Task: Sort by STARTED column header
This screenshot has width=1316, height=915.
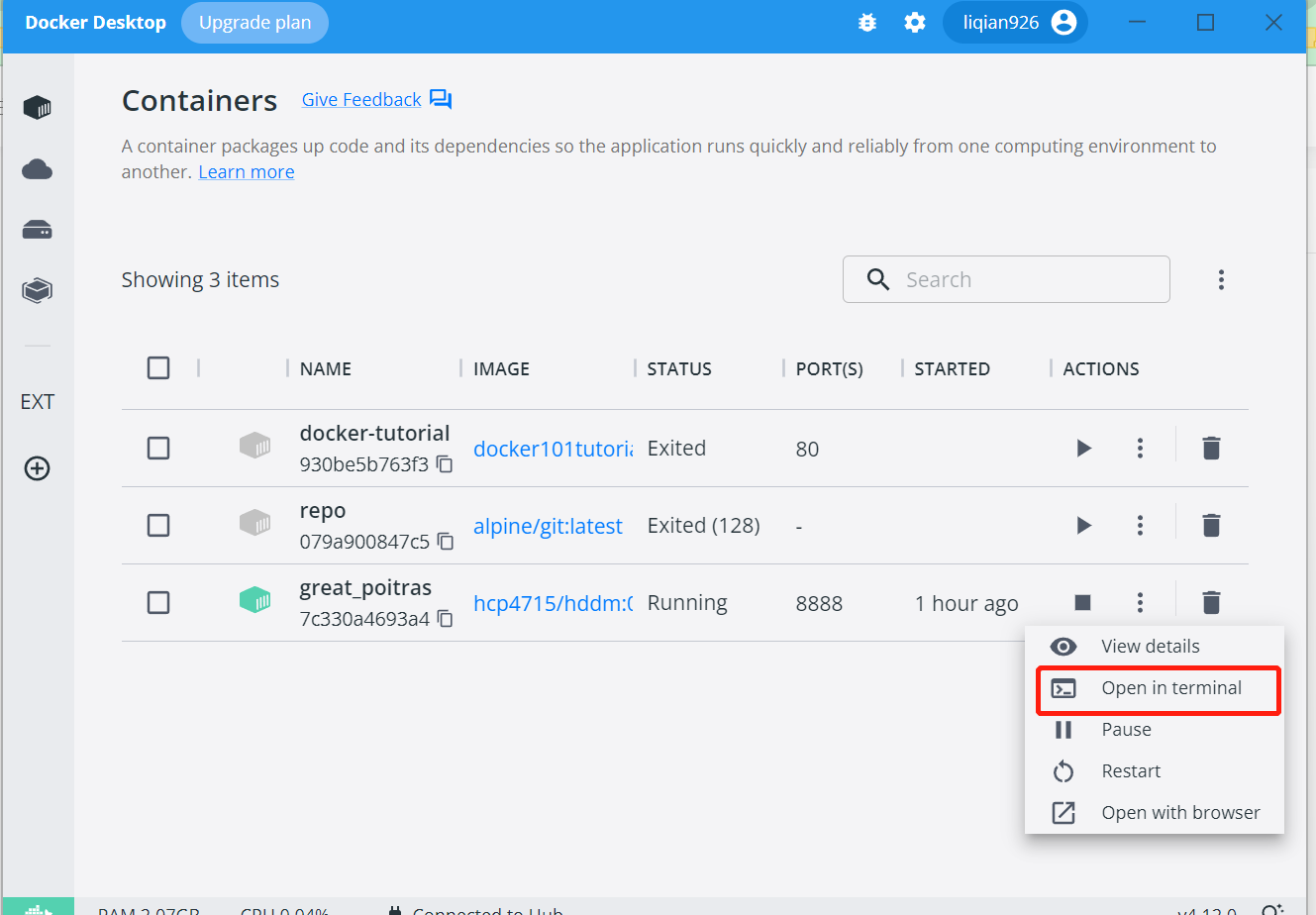Action: click(952, 368)
